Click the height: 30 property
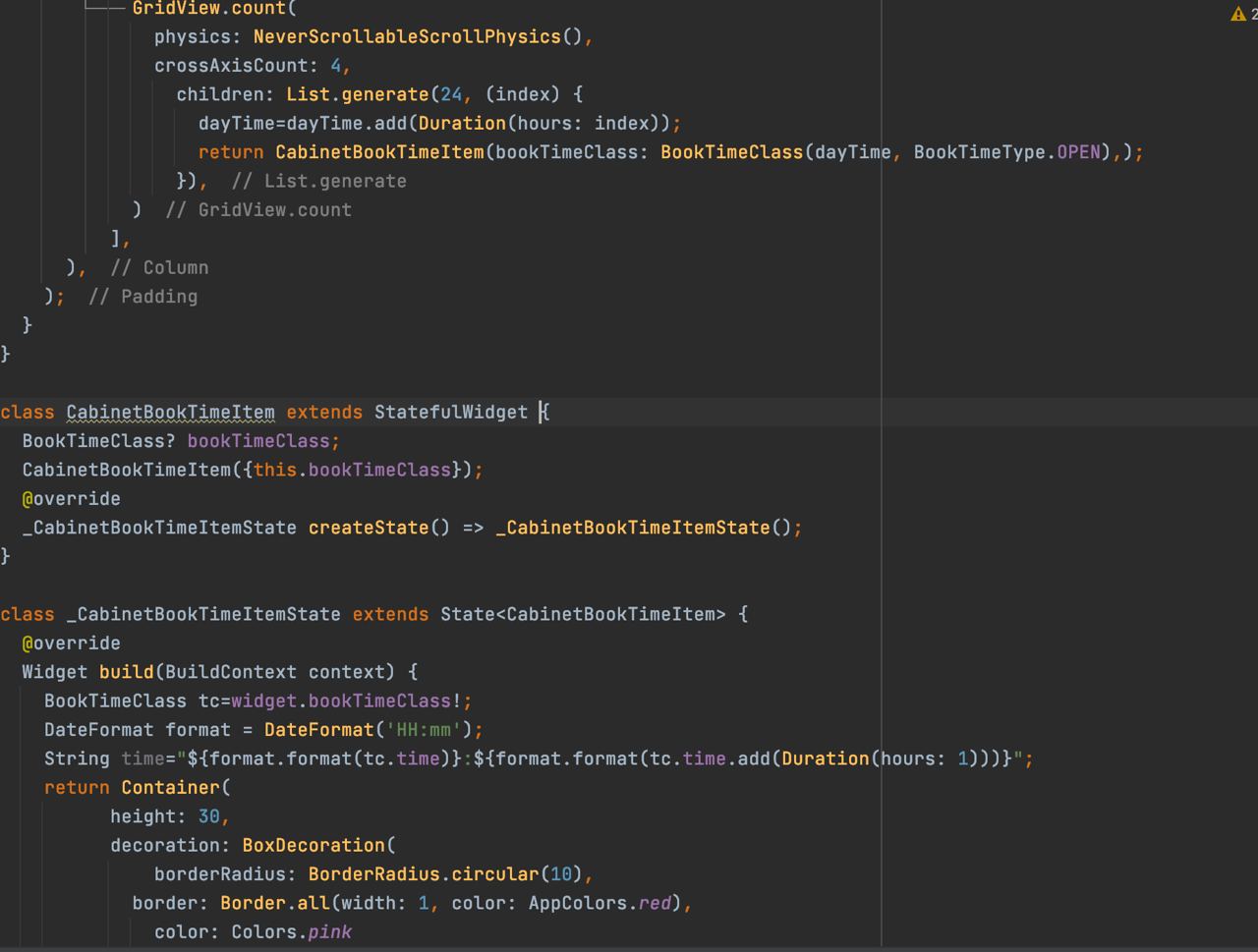Viewport: 1258px width, 952px height. pyautogui.click(x=165, y=817)
